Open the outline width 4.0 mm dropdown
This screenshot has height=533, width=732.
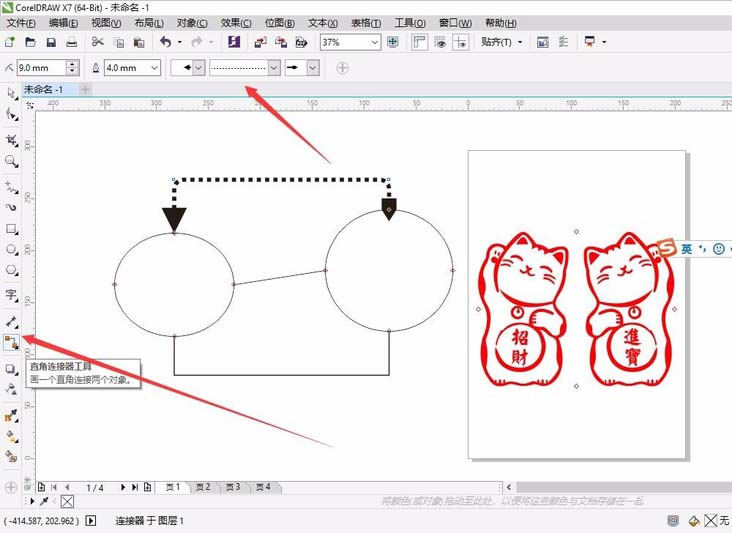[x=155, y=68]
